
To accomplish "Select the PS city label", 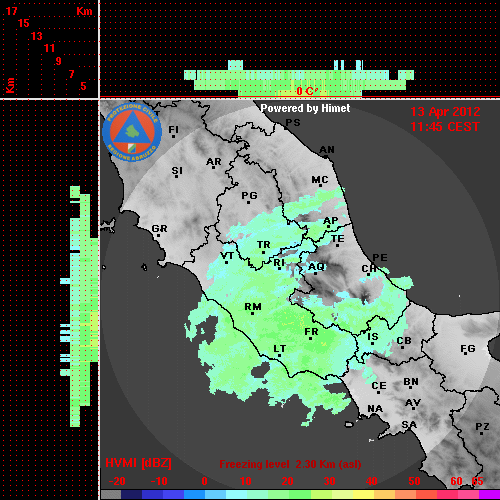I will 293,123.
